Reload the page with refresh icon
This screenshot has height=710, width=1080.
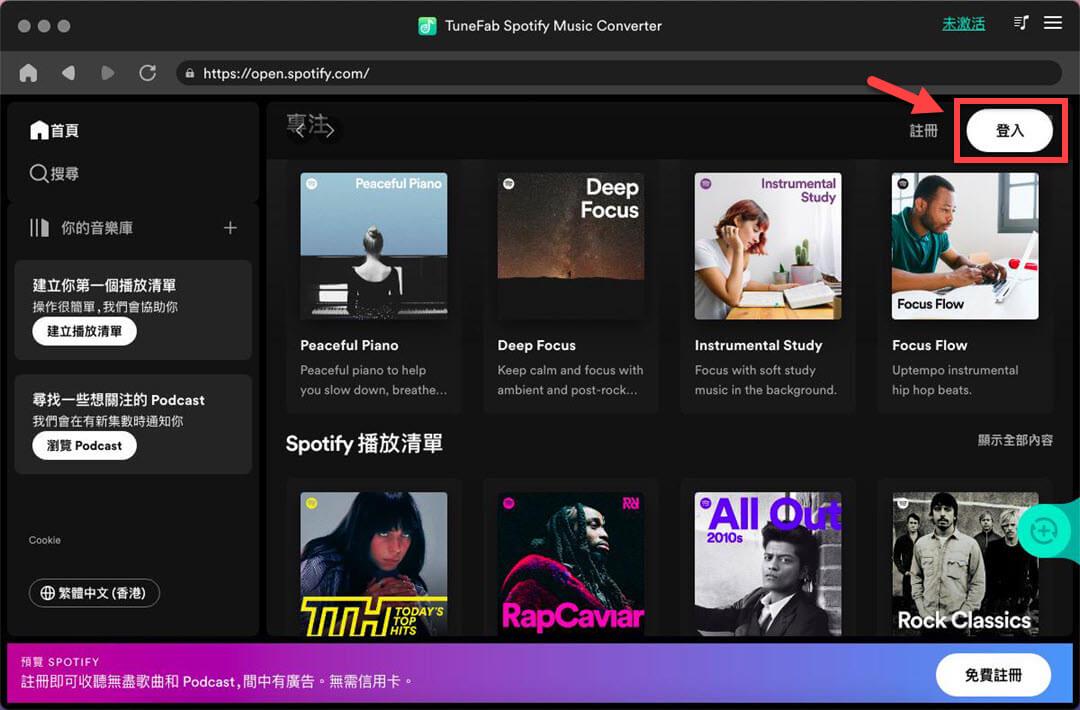coord(147,73)
